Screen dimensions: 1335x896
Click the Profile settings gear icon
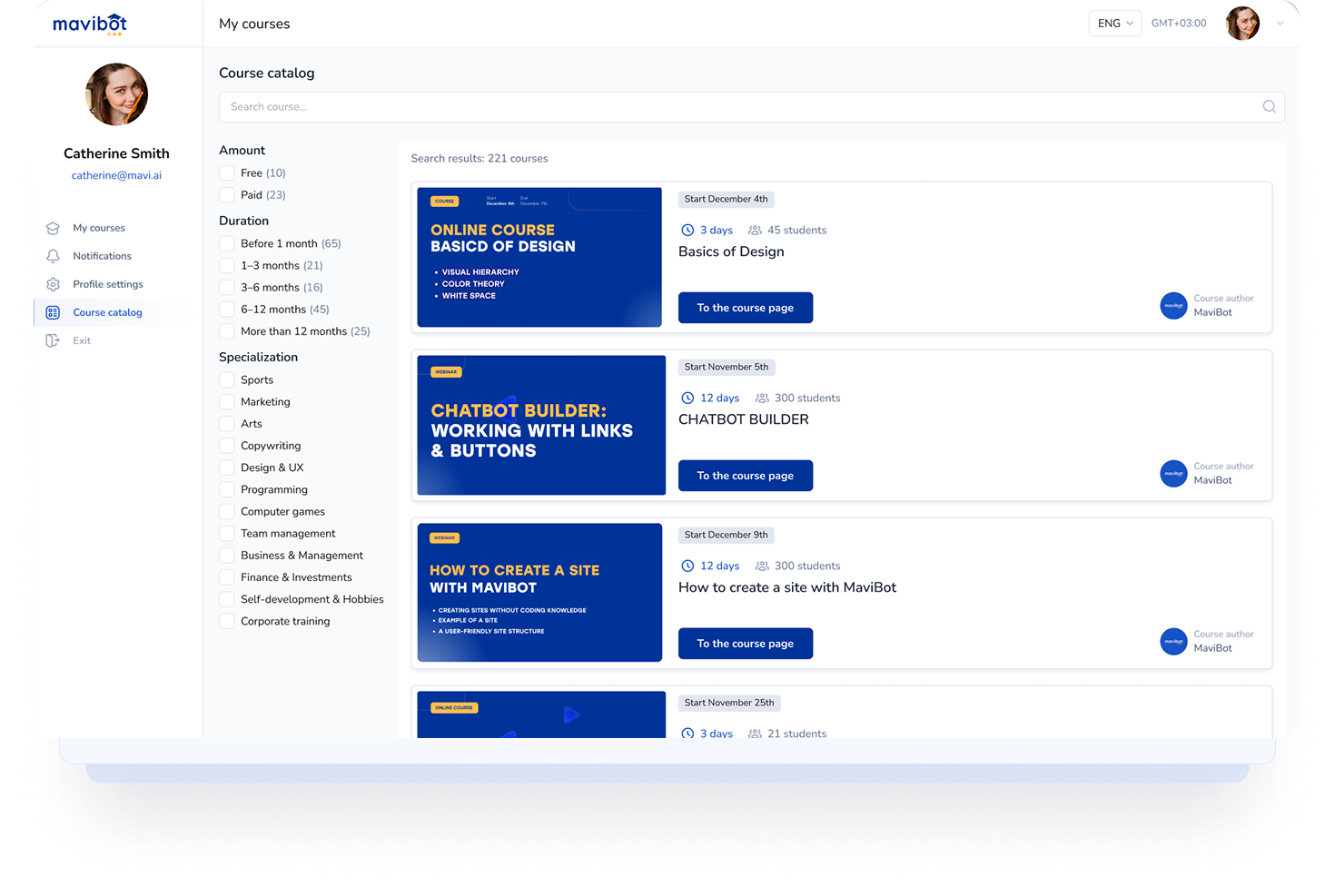click(53, 285)
